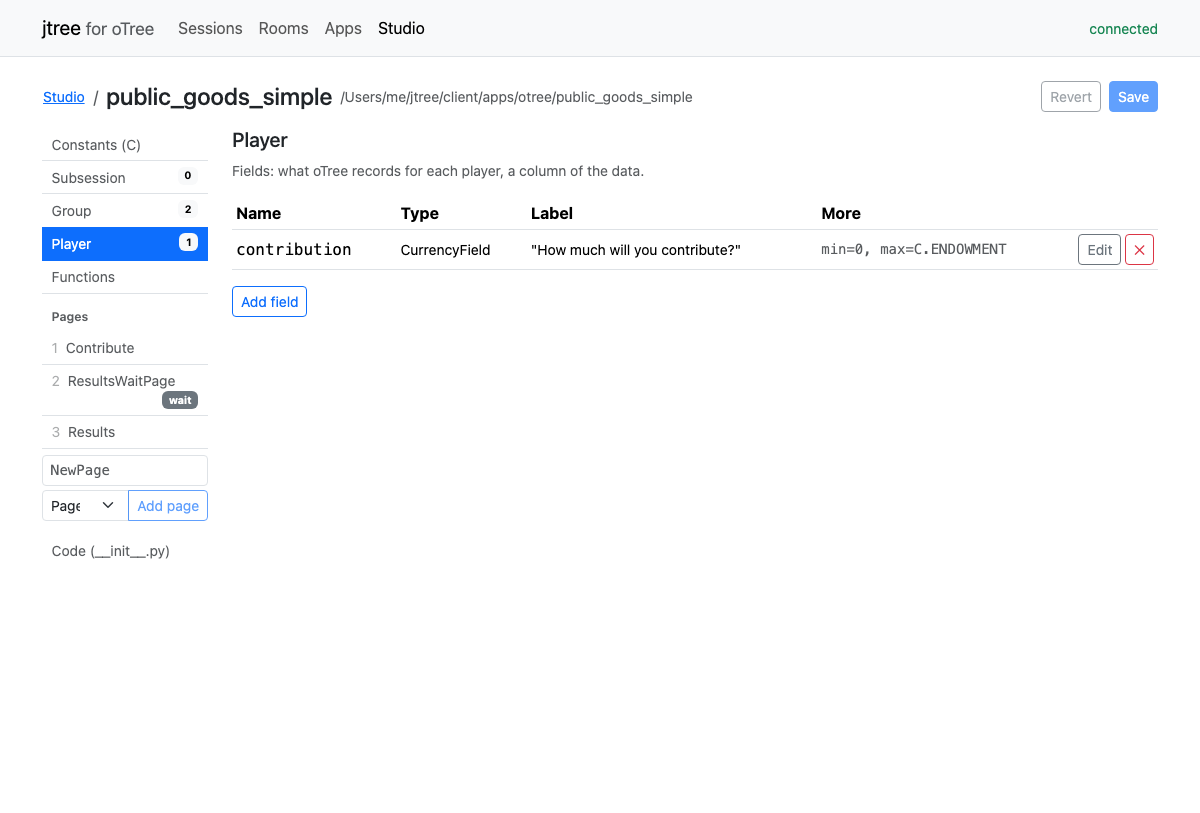Viewport: 1200px width, 813px height.
Task: Save the app changes
Action: (1133, 97)
